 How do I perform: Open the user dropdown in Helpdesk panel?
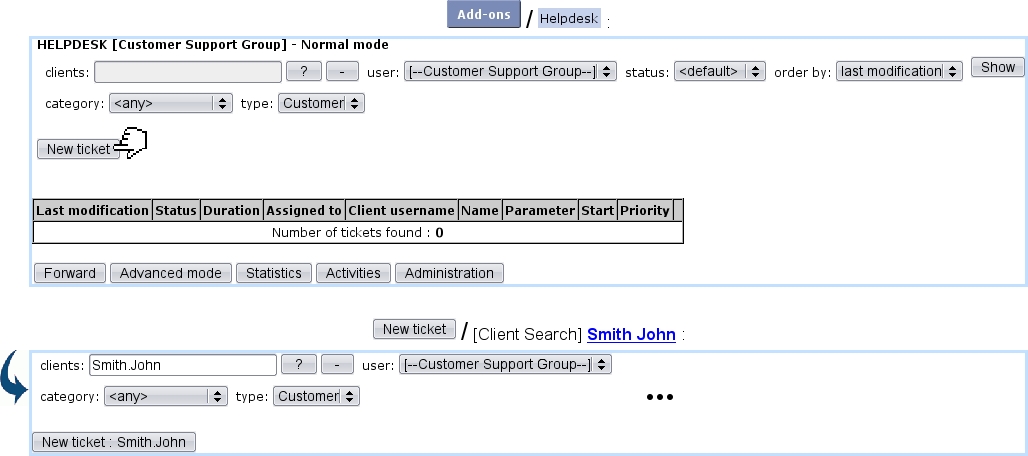510,72
